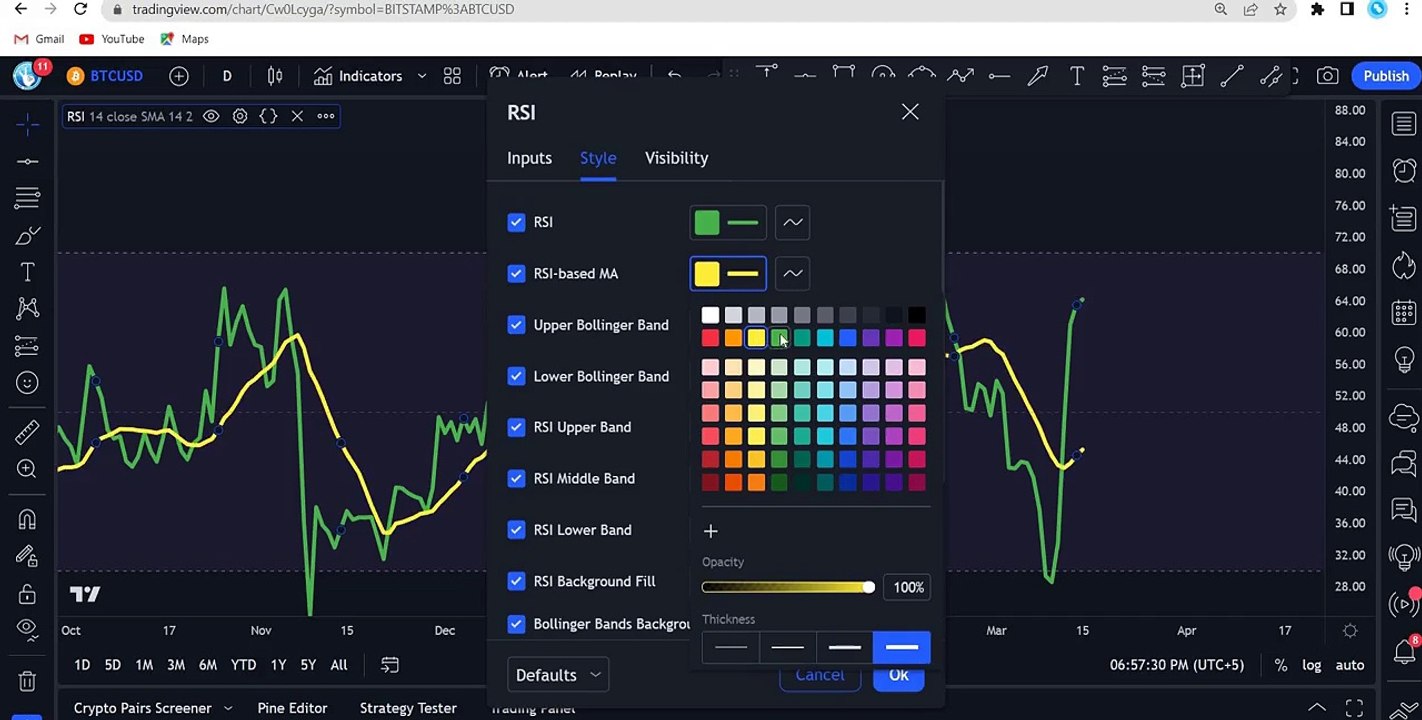Click the BTCUSD symbol search
This screenshot has width=1422, height=720.
(x=105, y=76)
